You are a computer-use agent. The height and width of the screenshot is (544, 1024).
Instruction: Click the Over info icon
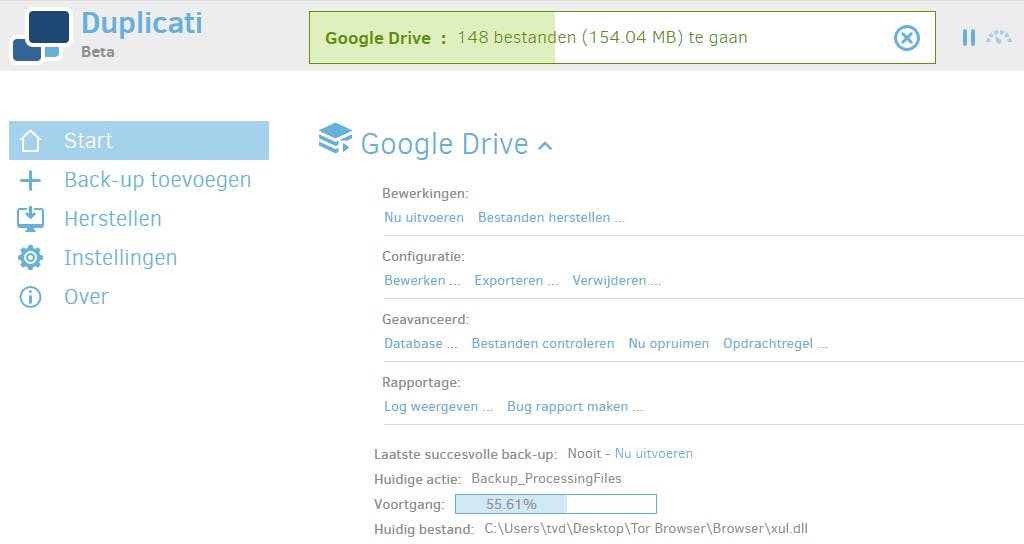click(x=30, y=297)
